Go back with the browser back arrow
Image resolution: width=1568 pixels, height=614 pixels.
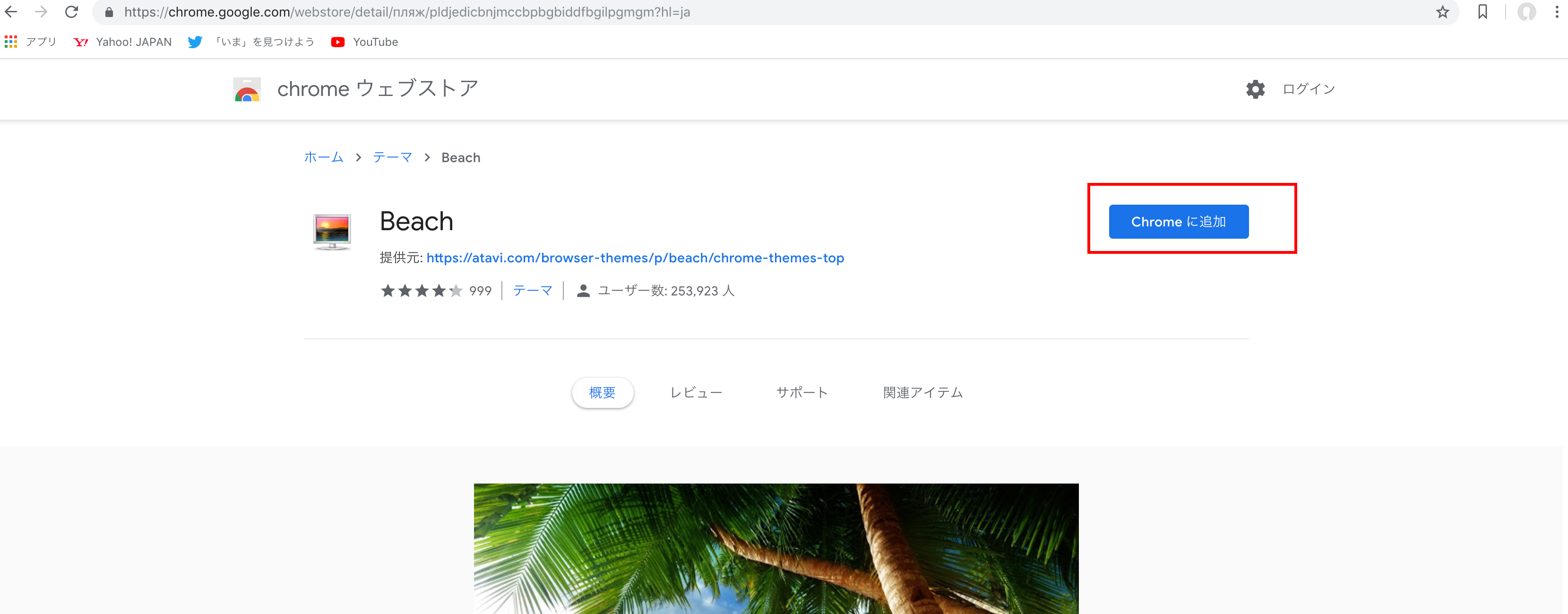tap(11, 11)
